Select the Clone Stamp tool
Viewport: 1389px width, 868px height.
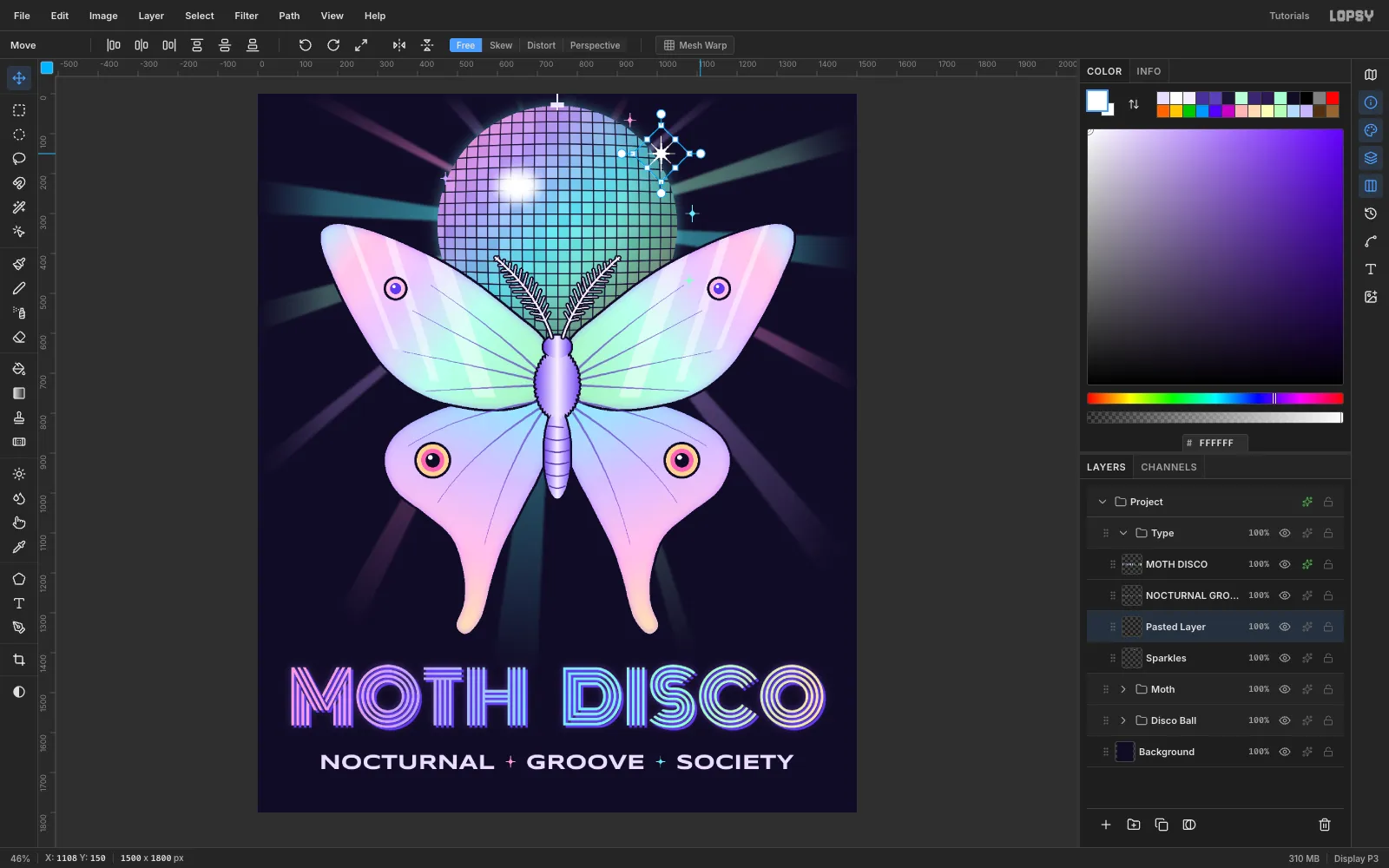pos(19,418)
